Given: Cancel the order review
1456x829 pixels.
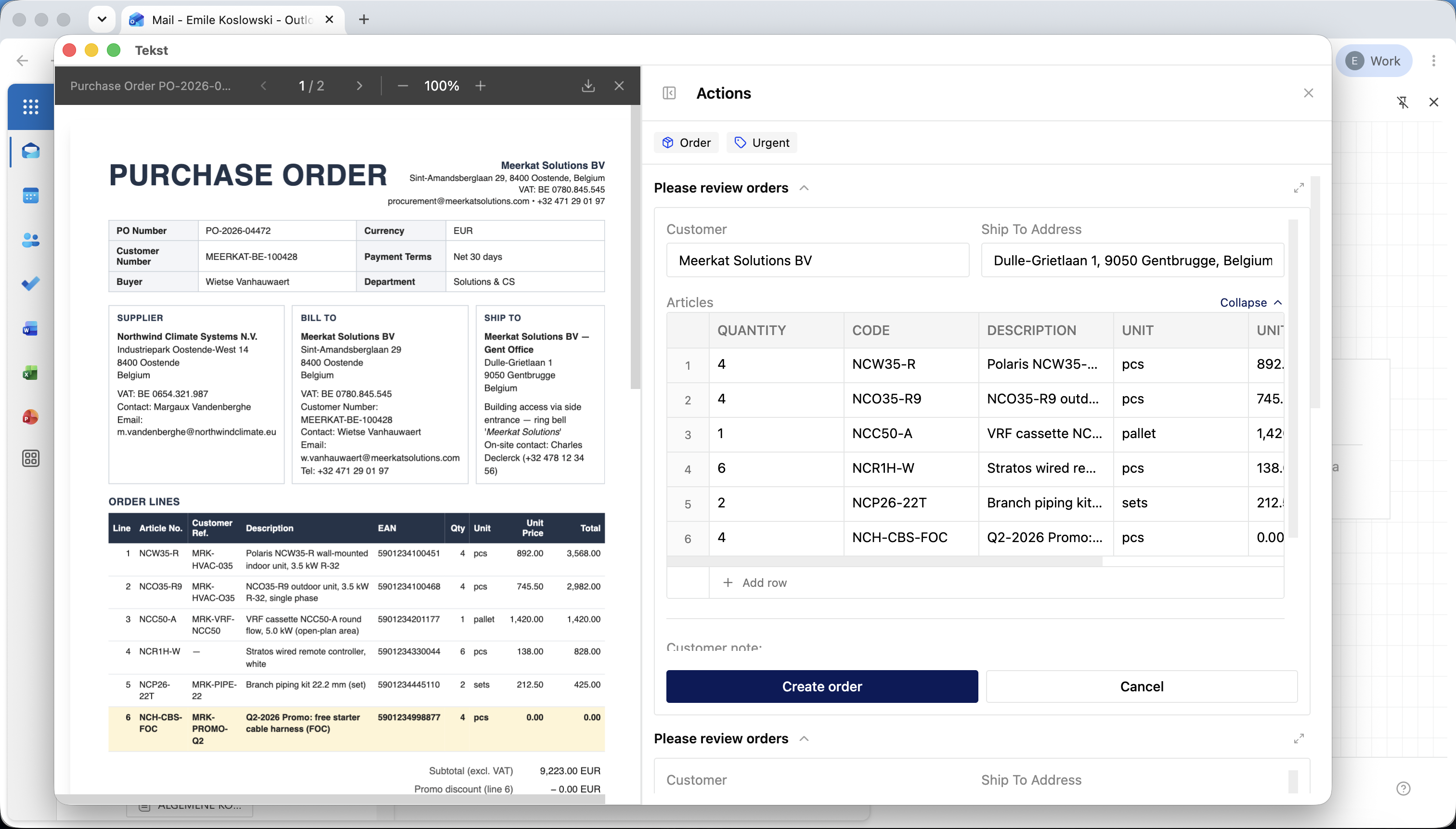Looking at the screenshot, I should pyautogui.click(x=1141, y=686).
